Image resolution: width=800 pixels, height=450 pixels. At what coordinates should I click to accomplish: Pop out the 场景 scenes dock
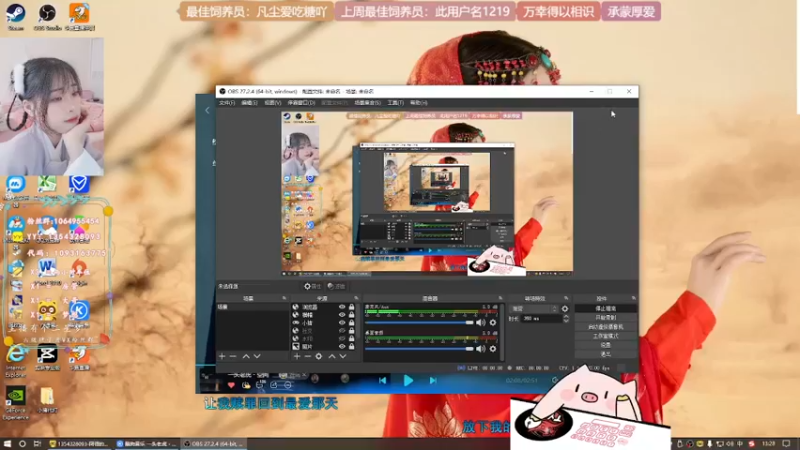(x=284, y=298)
